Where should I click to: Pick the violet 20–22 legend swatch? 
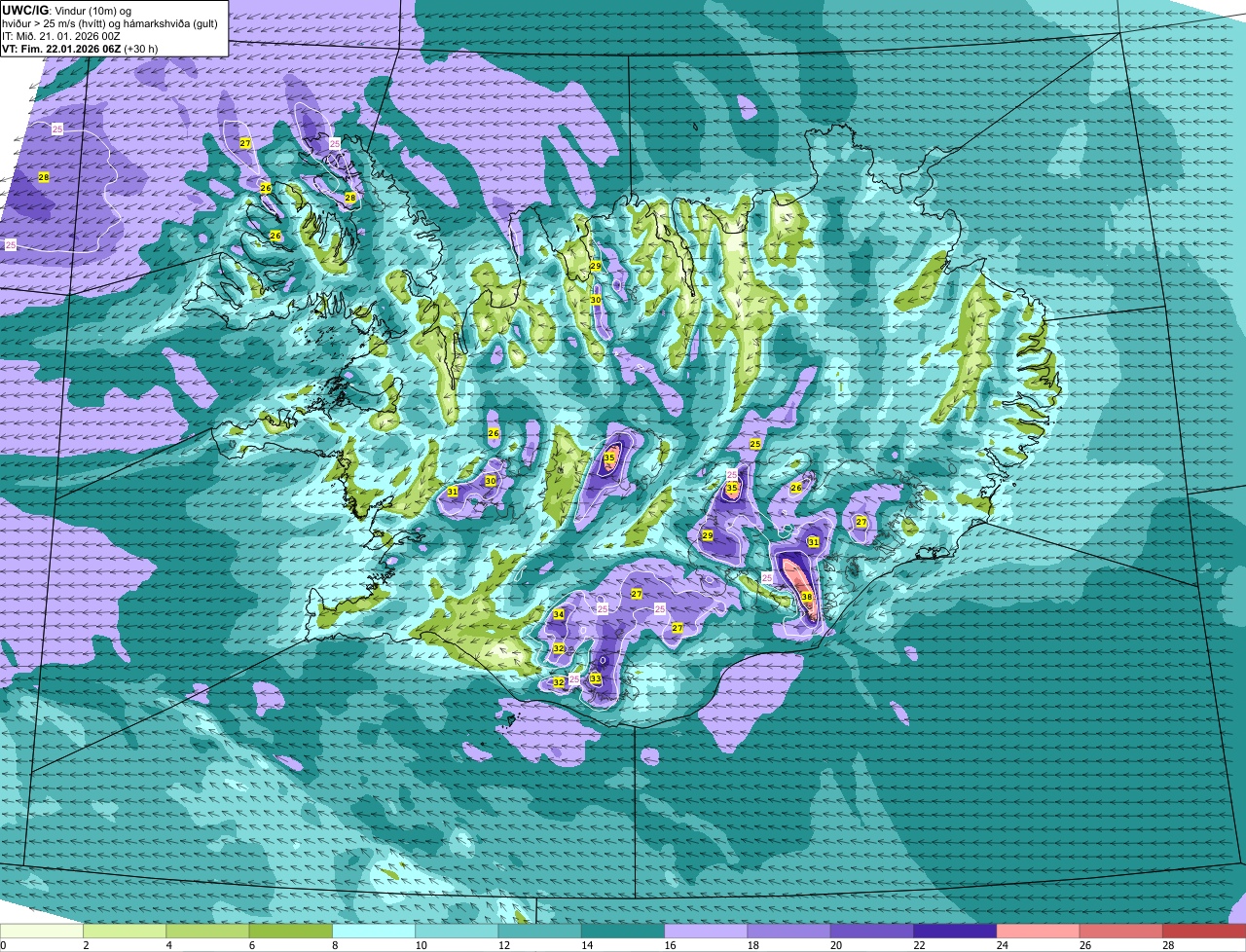872,931
